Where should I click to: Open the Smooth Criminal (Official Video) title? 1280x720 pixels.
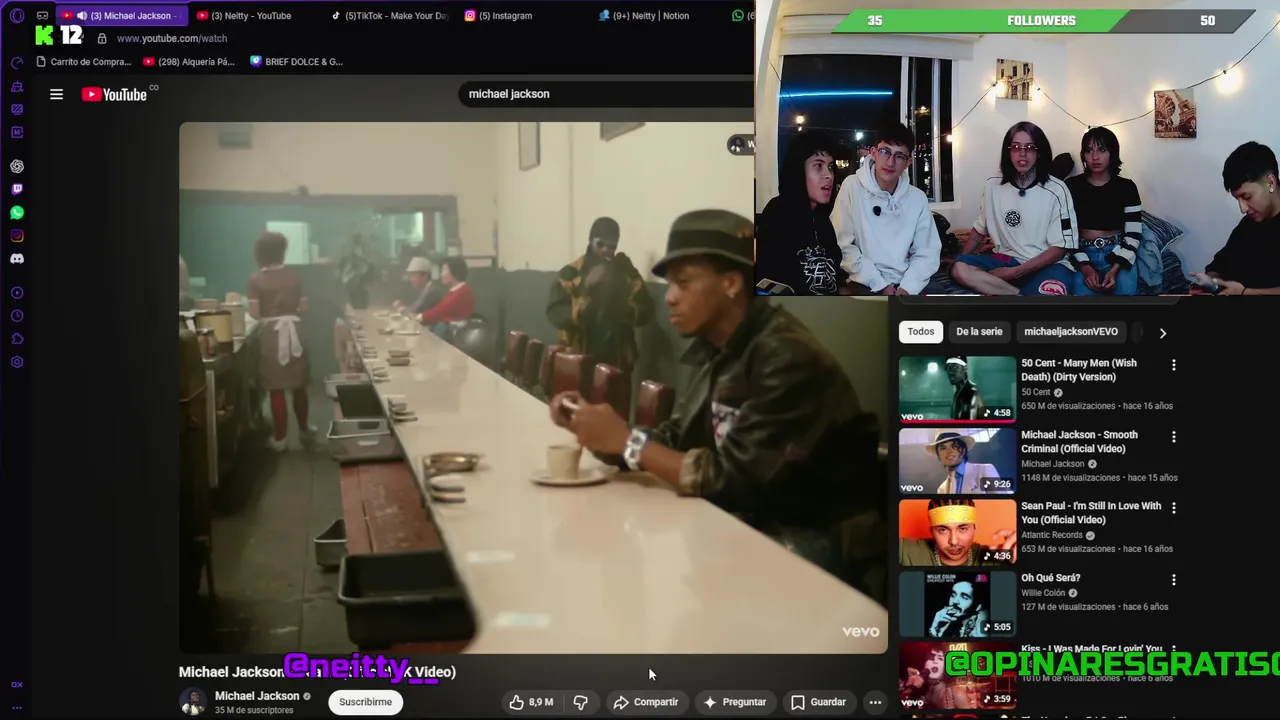click(x=1079, y=442)
